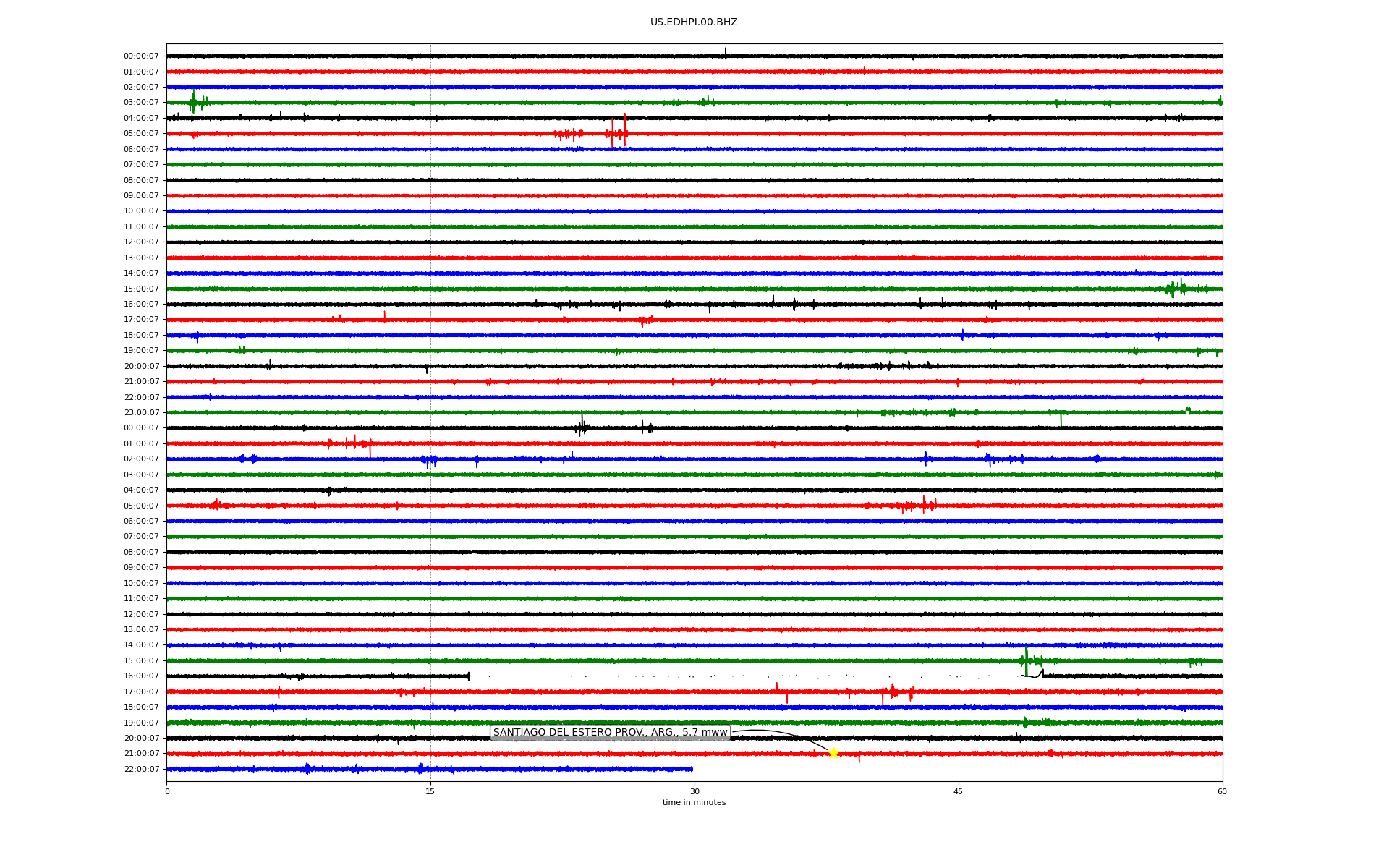The width and height of the screenshot is (1389, 868).
Task: Click the end of the partial blue 22:00:07 trace
Action: tap(692, 769)
